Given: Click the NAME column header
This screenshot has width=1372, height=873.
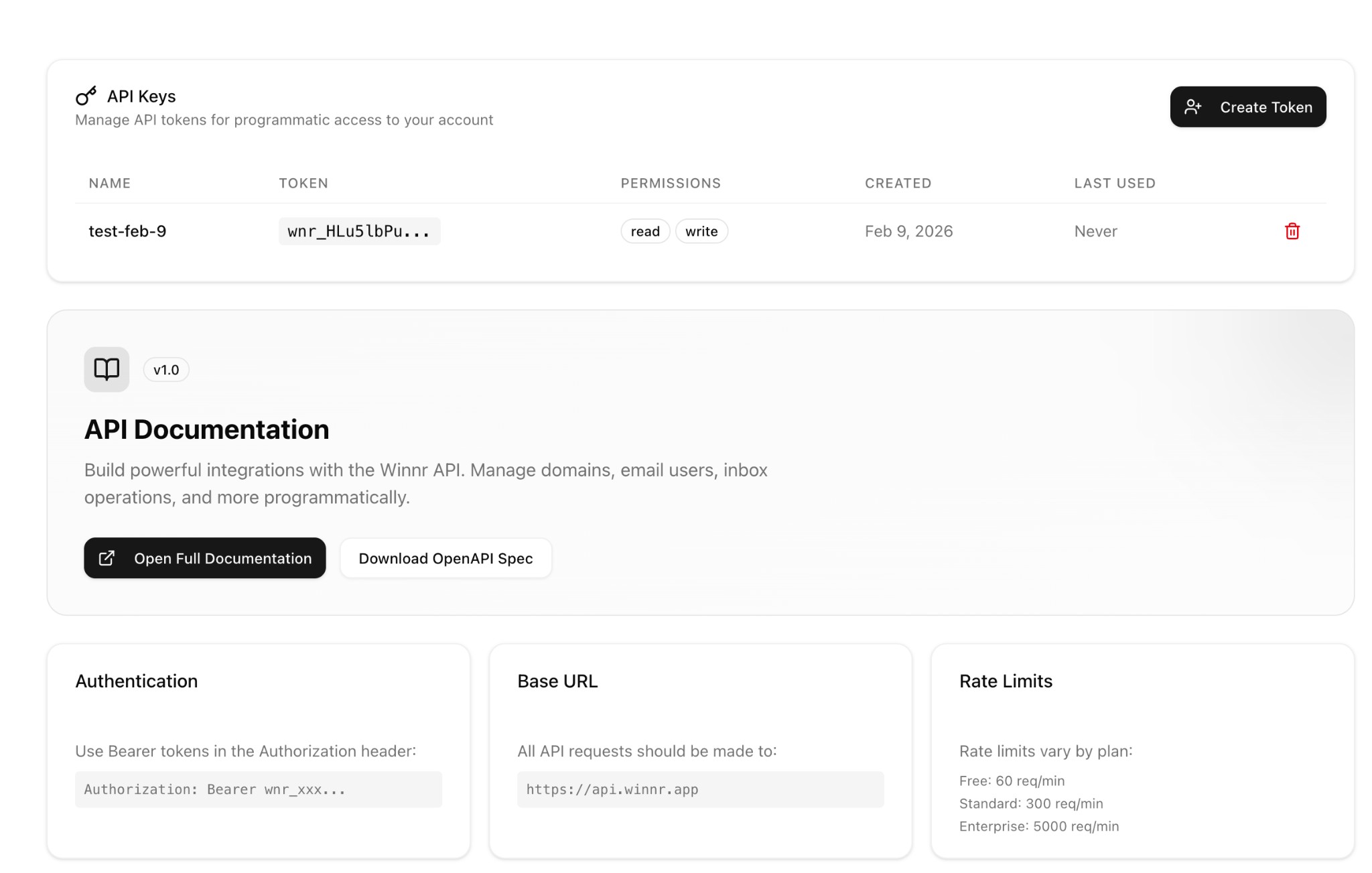Looking at the screenshot, I should [x=109, y=183].
